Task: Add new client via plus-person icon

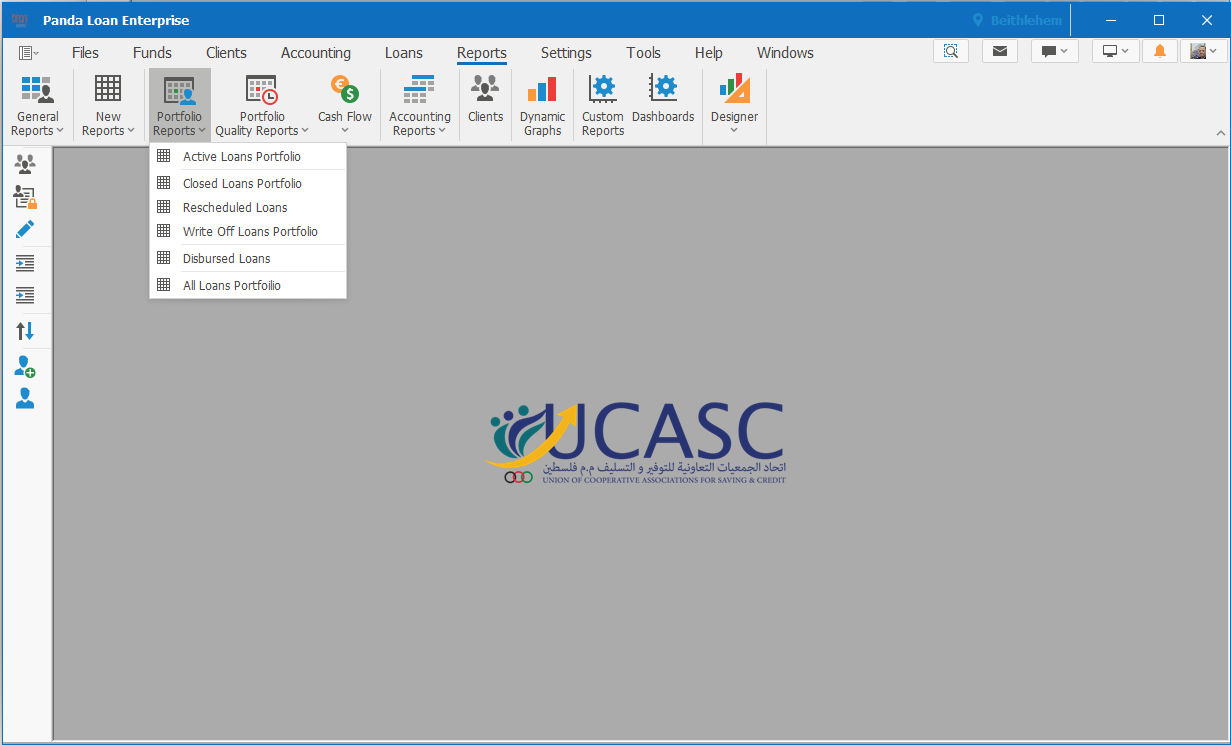Action: click(x=25, y=367)
